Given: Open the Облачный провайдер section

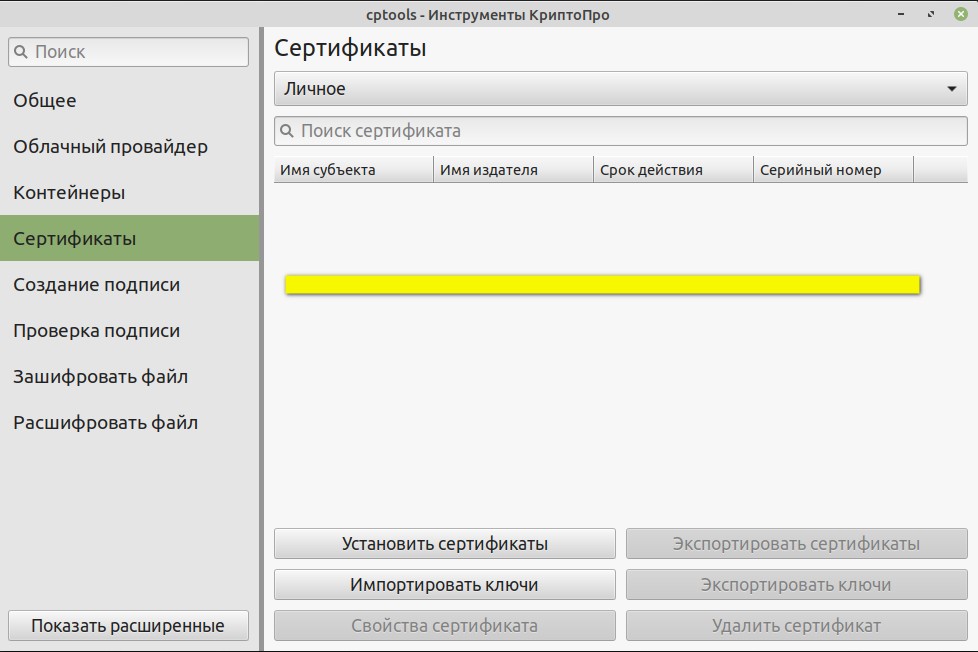Looking at the screenshot, I should [129, 147].
